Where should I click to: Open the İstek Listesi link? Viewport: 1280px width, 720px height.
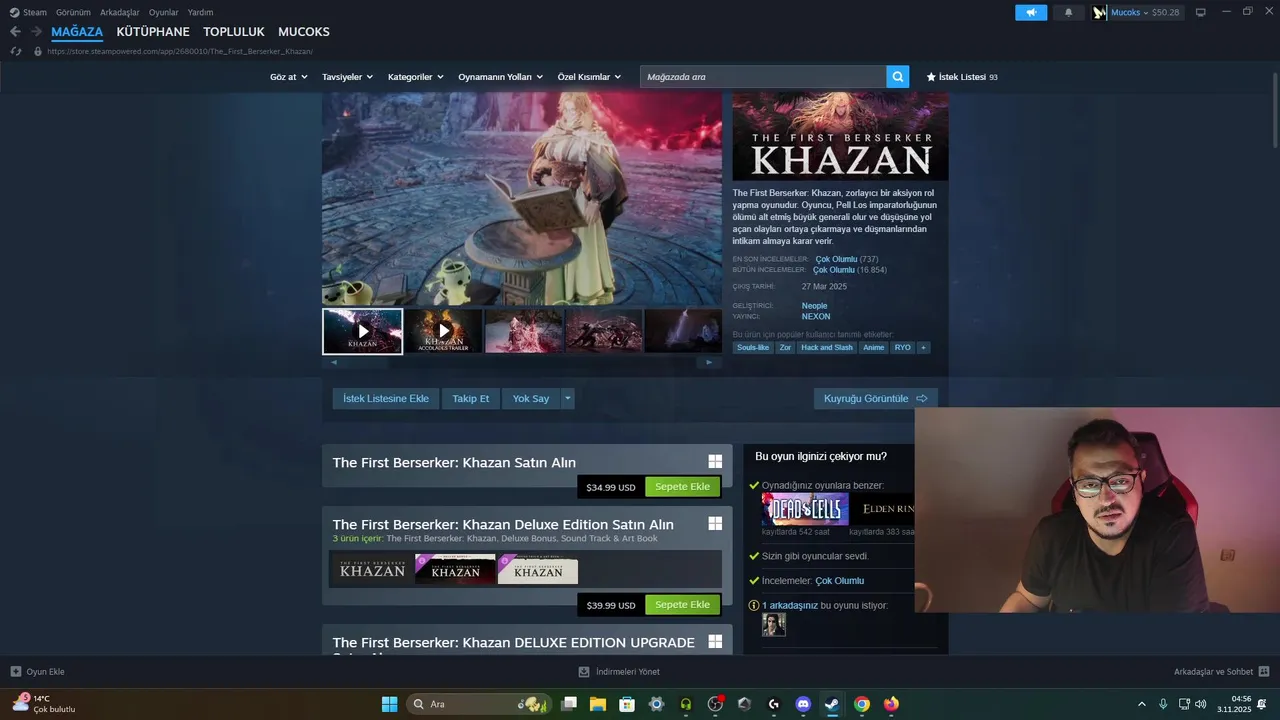coord(962,77)
